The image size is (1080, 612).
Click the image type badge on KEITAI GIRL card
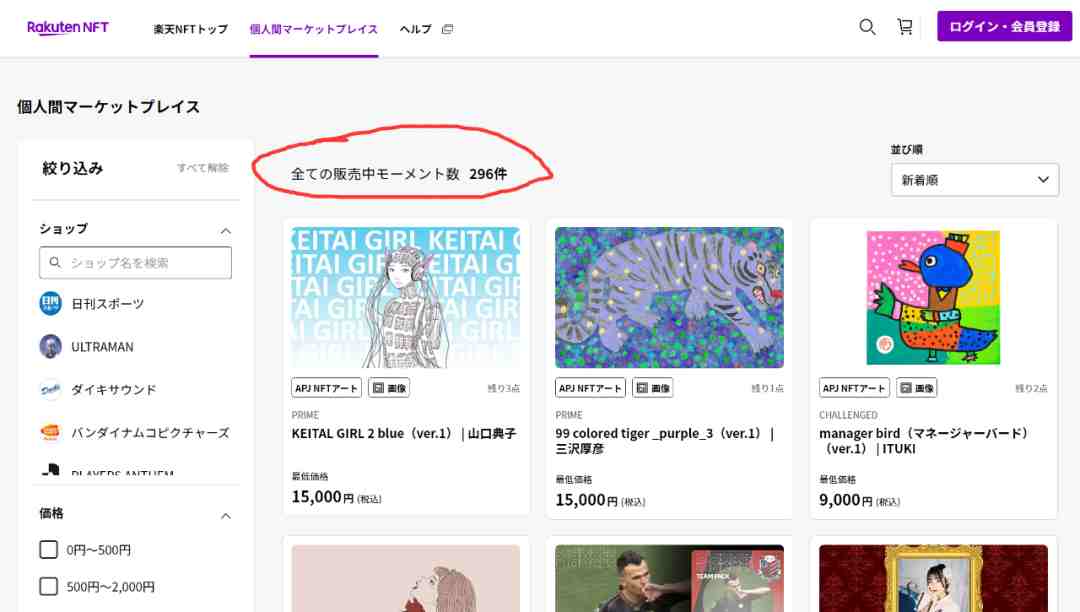click(x=389, y=388)
